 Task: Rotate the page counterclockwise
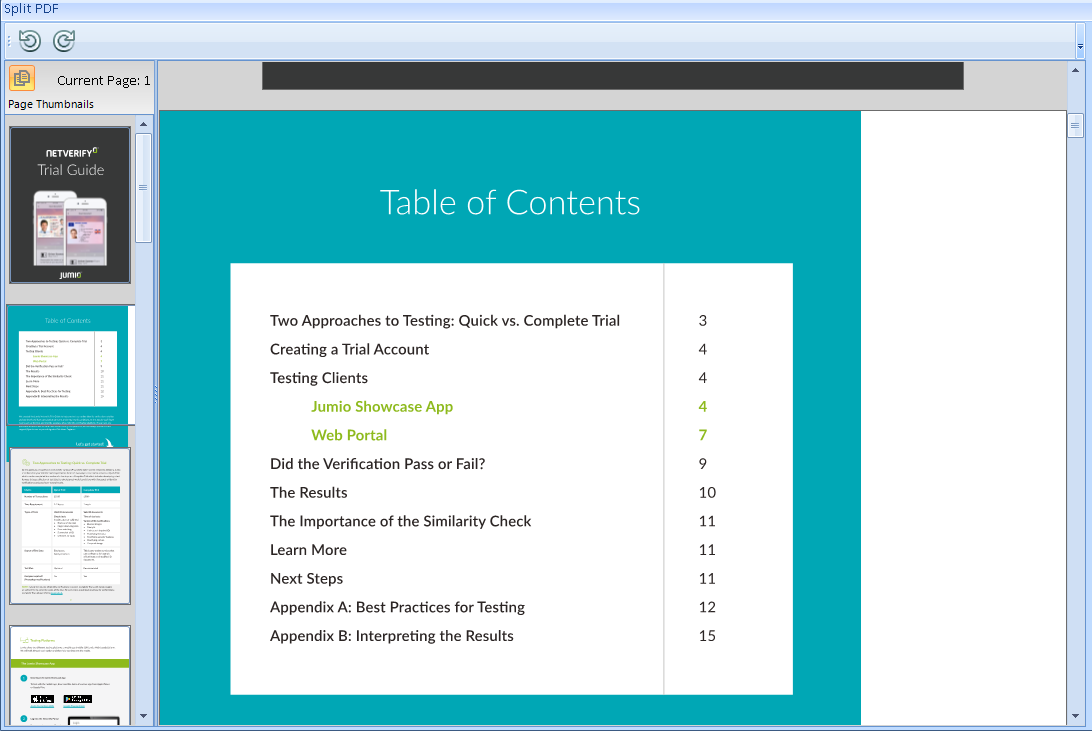(x=29, y=40)
